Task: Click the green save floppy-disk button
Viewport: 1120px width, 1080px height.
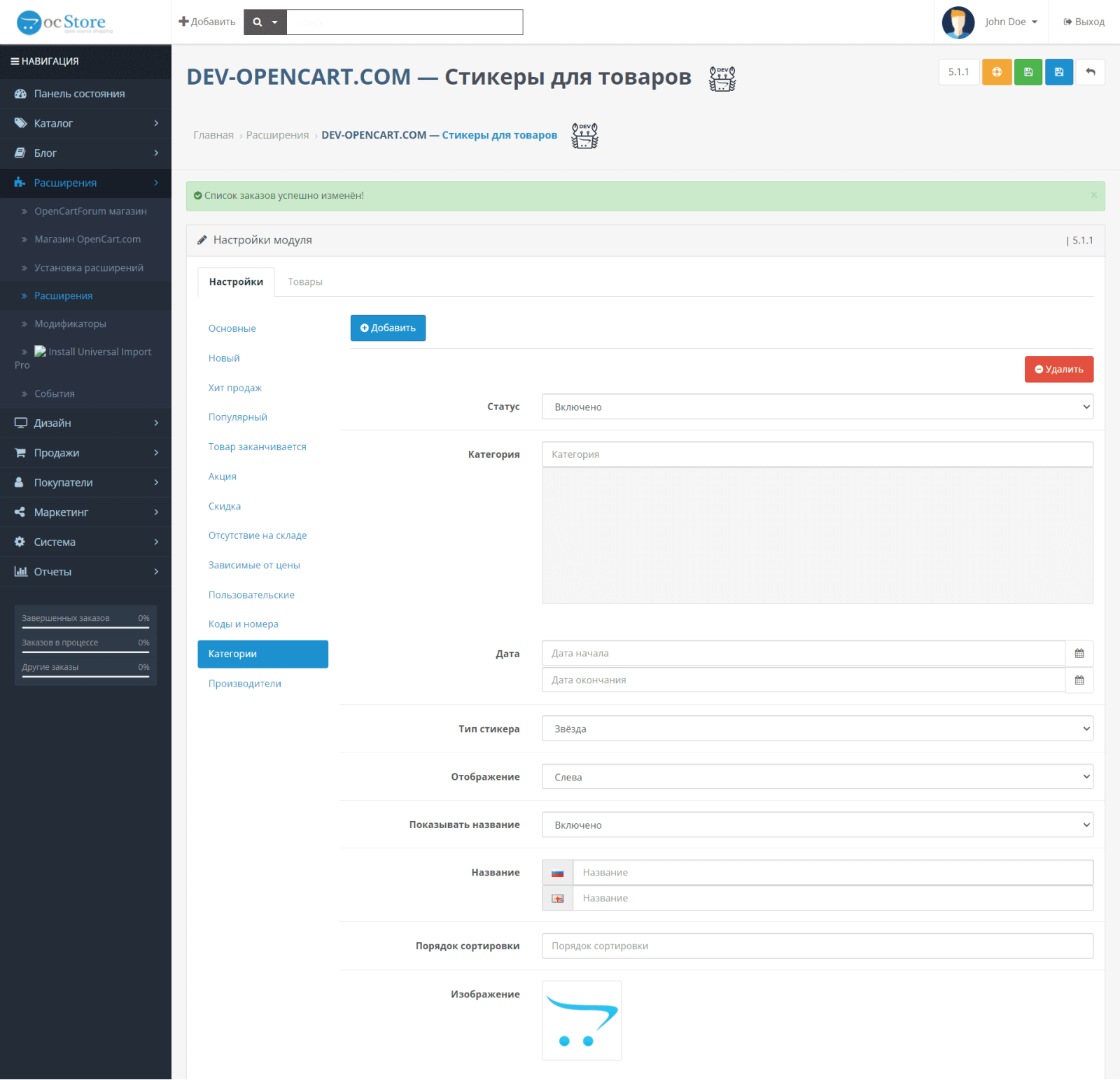Action: pos(1028,72)
